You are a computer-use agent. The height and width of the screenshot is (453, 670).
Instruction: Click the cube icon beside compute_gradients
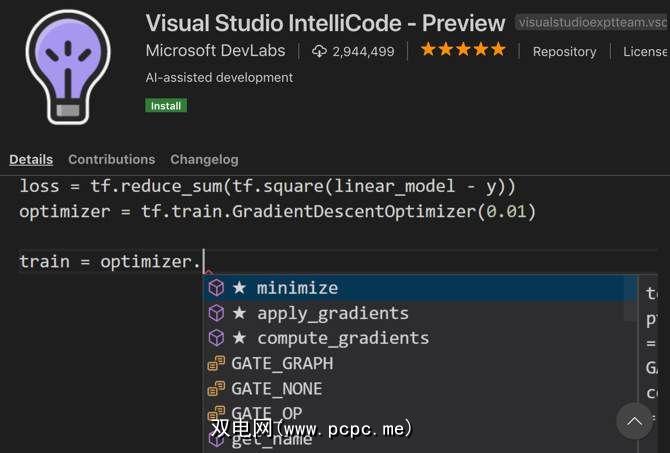click(216, 338)
